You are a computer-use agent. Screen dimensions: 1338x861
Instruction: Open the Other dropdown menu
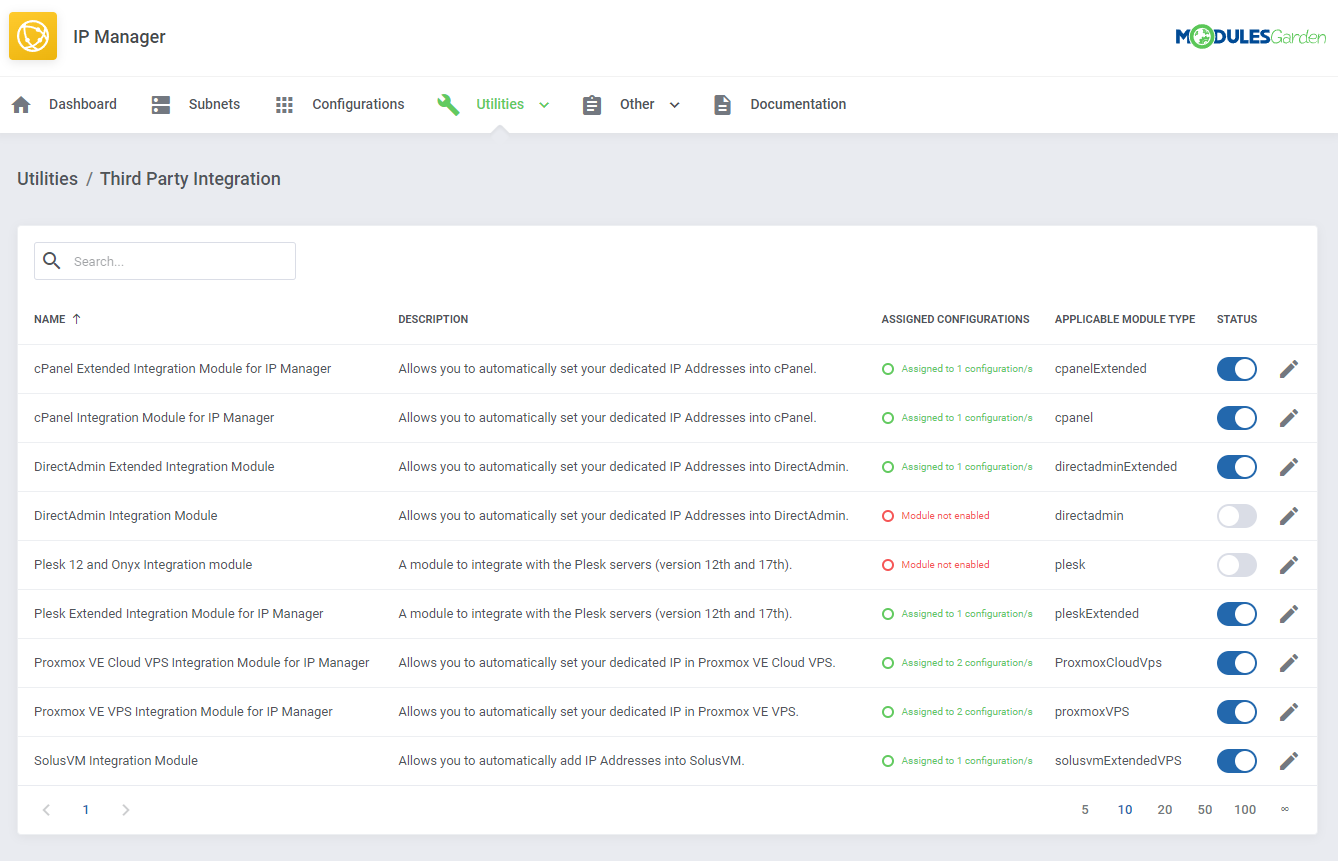point(674,104)
